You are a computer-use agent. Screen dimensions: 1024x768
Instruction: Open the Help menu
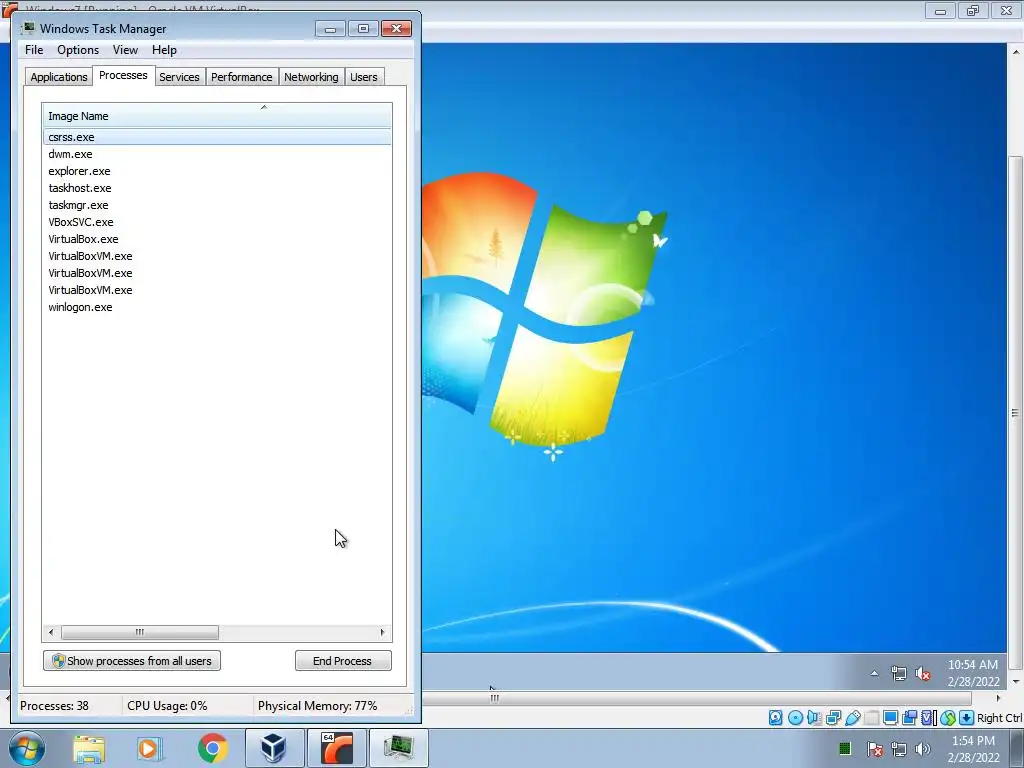(164, 50)
